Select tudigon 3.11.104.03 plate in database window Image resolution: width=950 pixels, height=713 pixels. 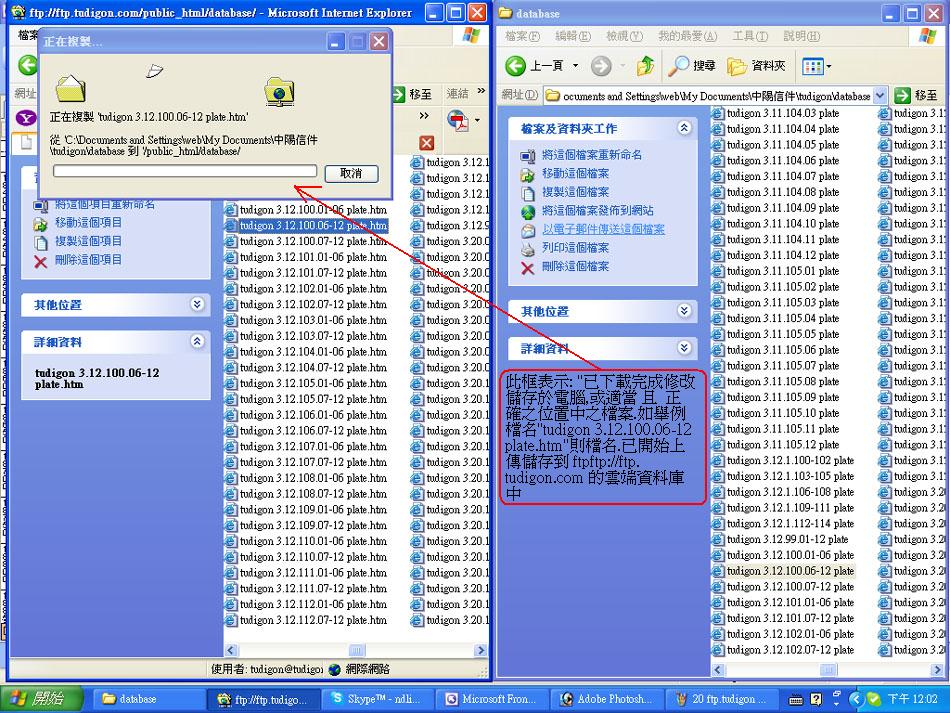(x=776, y=113)
